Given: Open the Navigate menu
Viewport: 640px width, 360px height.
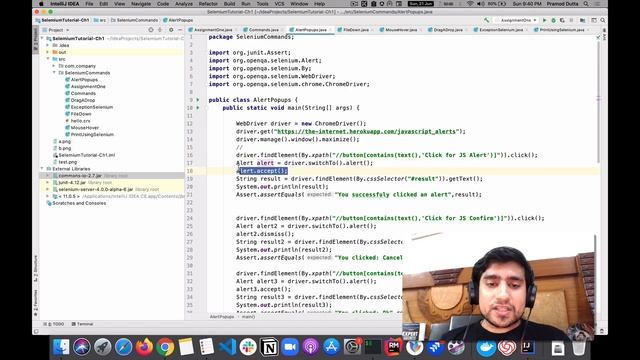Looking at the screenshot, I should tap(141, 4).
